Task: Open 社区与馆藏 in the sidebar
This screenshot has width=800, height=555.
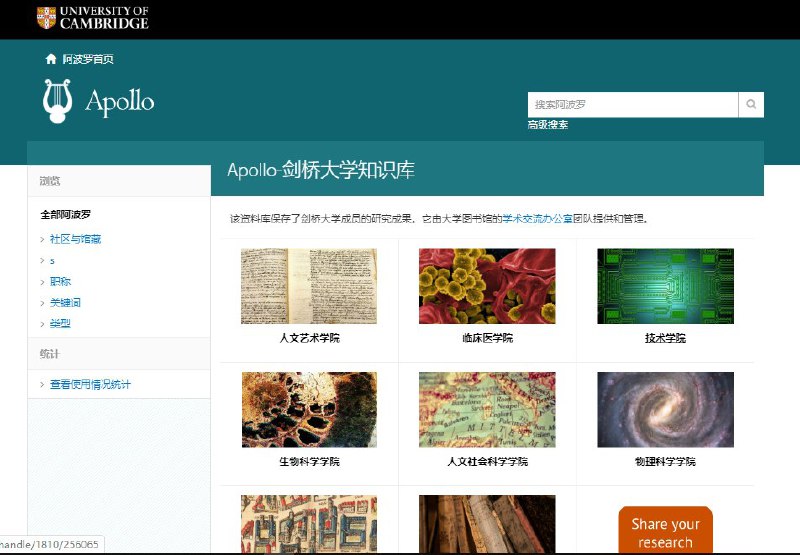Action: 75,239
